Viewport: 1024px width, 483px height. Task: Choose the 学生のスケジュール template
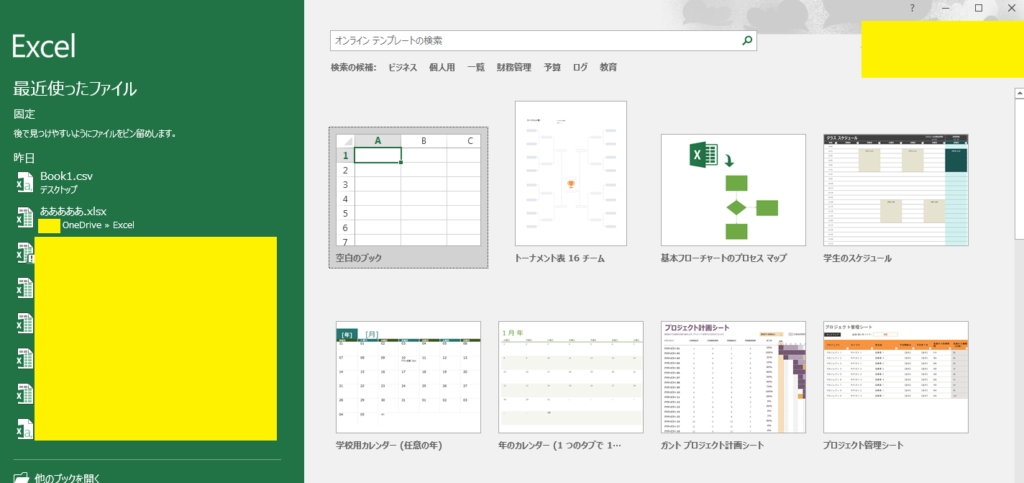[x=896, y=189]
